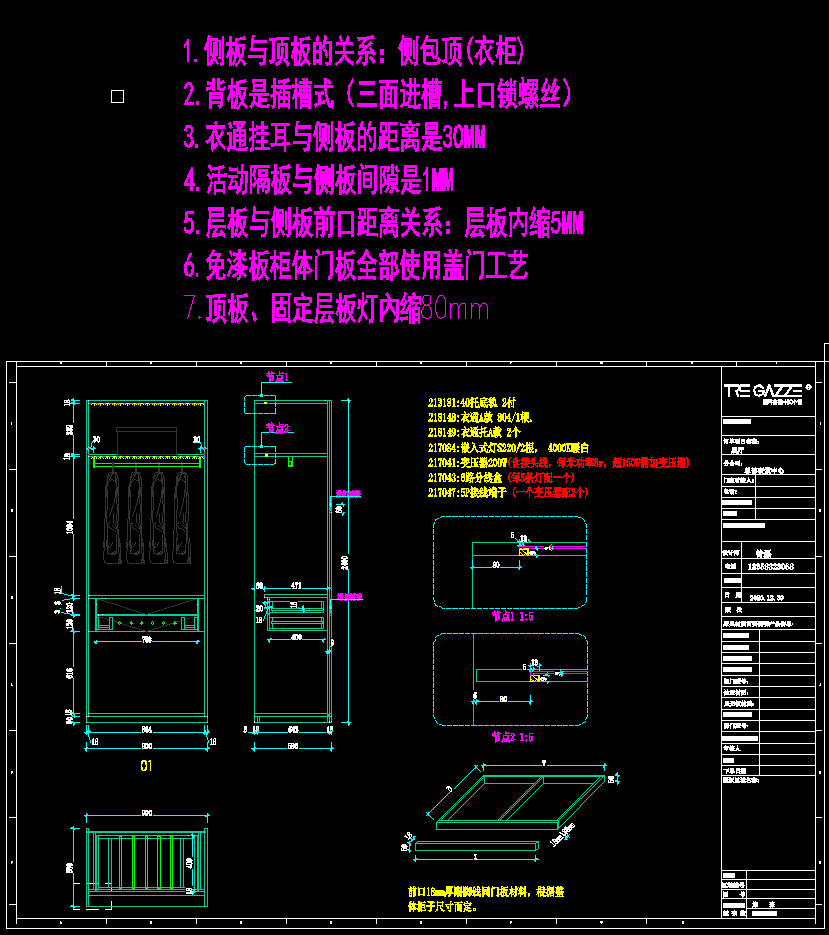Viewport: 829px width, 935px height.
Task: Click the small white square left of the notes
Action: tap(117, 97)
